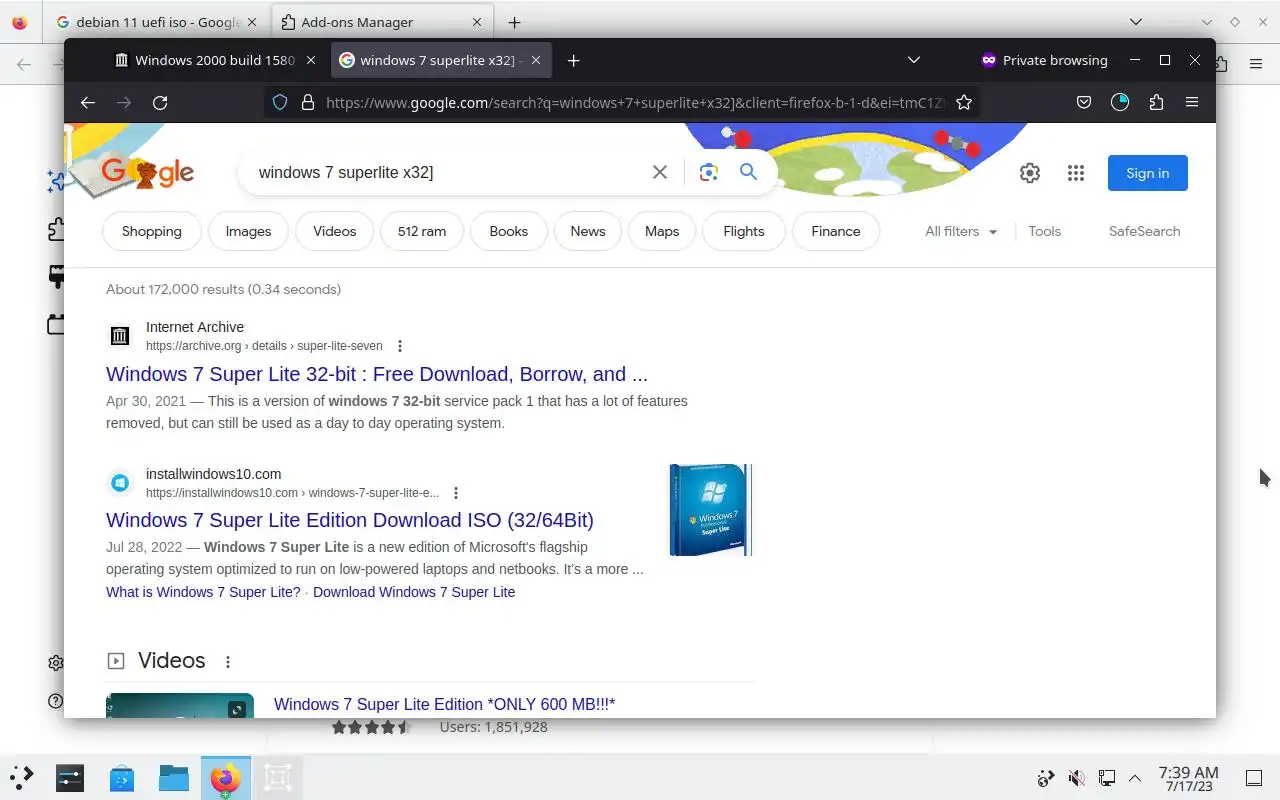Open What is Windows 7 Super Lite link

click(203, 592)
